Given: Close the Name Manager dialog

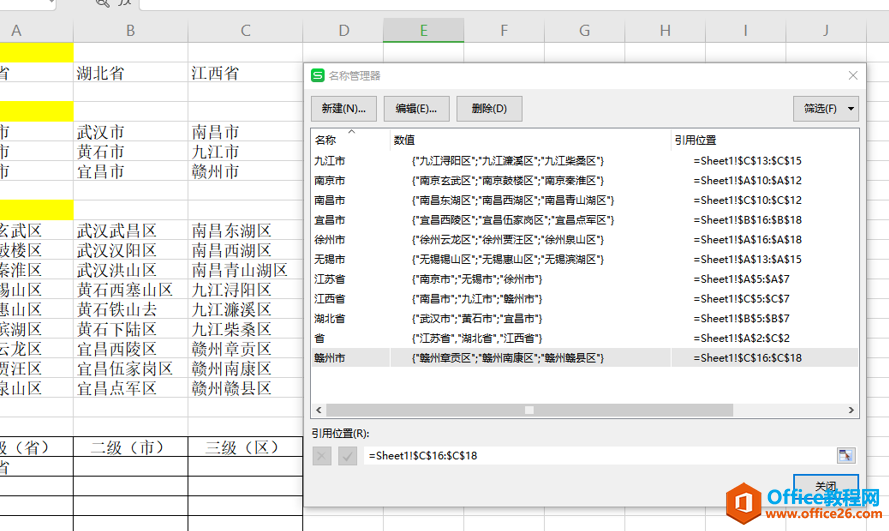Looking at the screenshot, I should (853, 75).
